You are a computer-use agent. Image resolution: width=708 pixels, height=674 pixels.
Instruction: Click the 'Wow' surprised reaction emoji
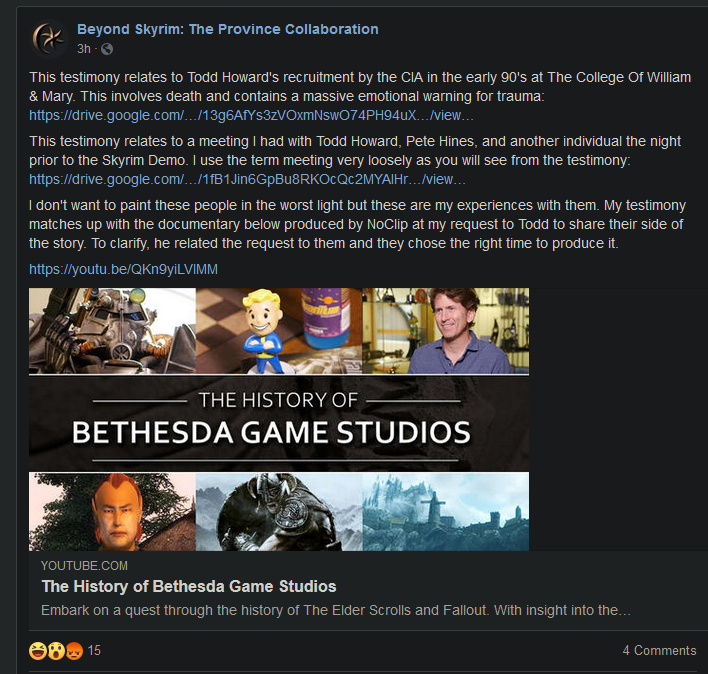56,651
